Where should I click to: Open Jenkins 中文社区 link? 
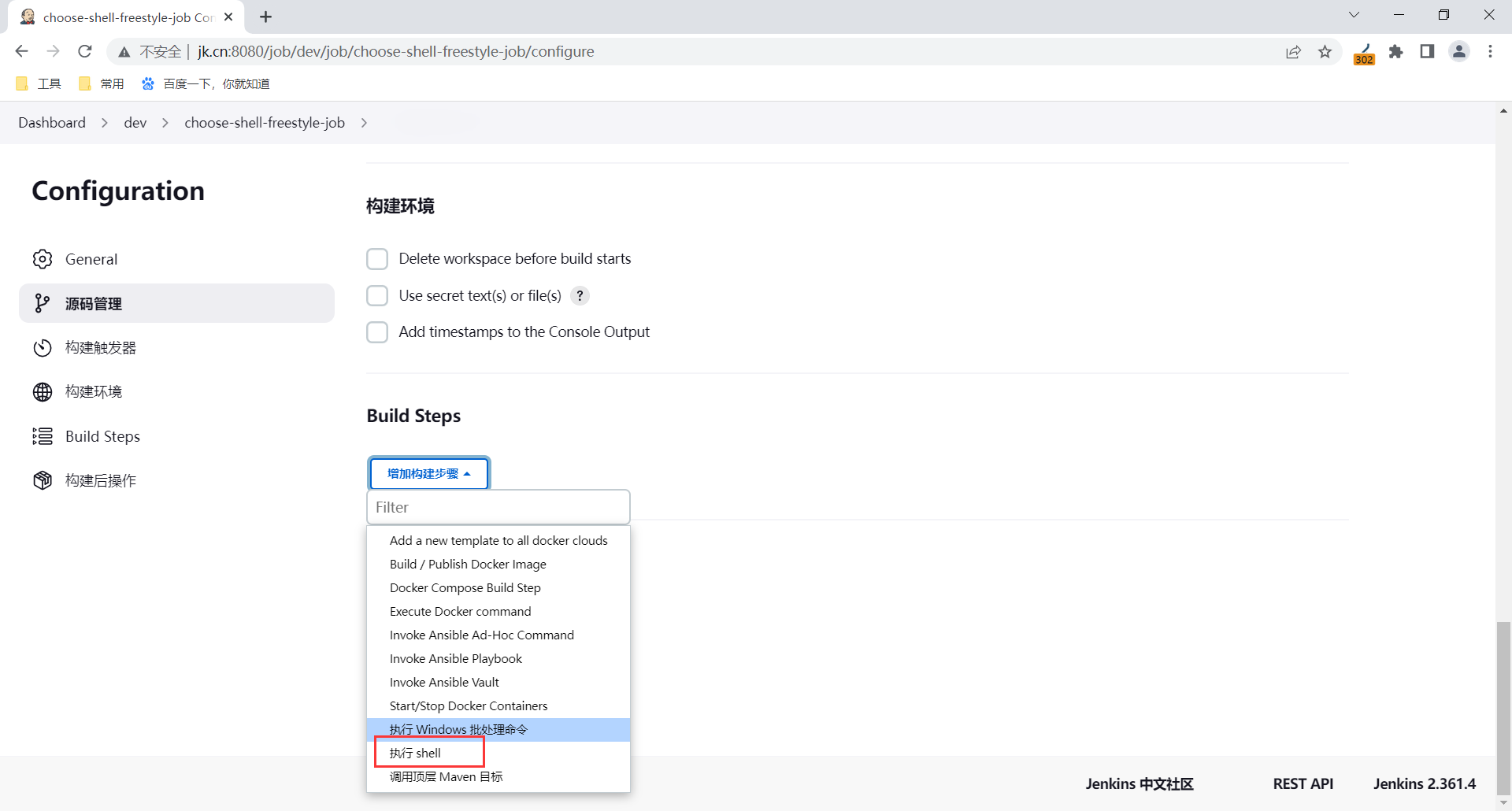(x=1140, y=783)
